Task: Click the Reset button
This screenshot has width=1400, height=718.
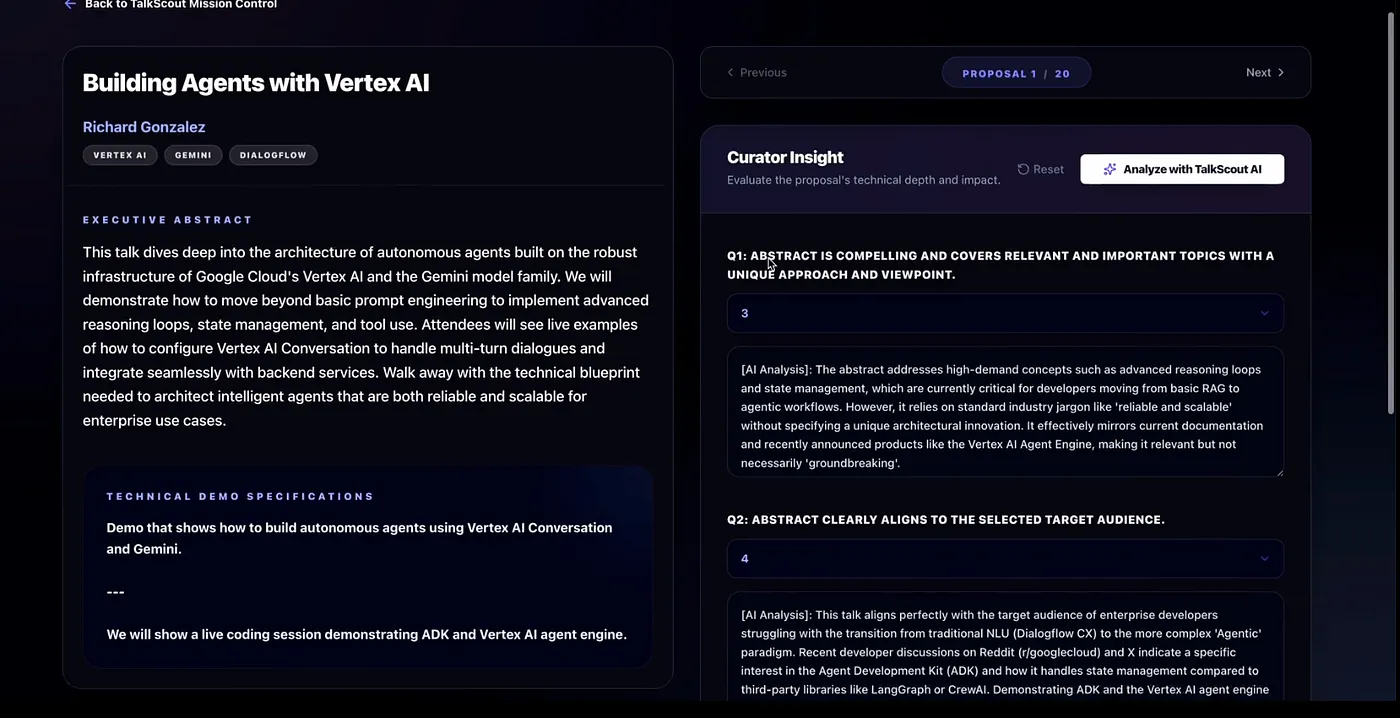Action: click(1040, 169)
